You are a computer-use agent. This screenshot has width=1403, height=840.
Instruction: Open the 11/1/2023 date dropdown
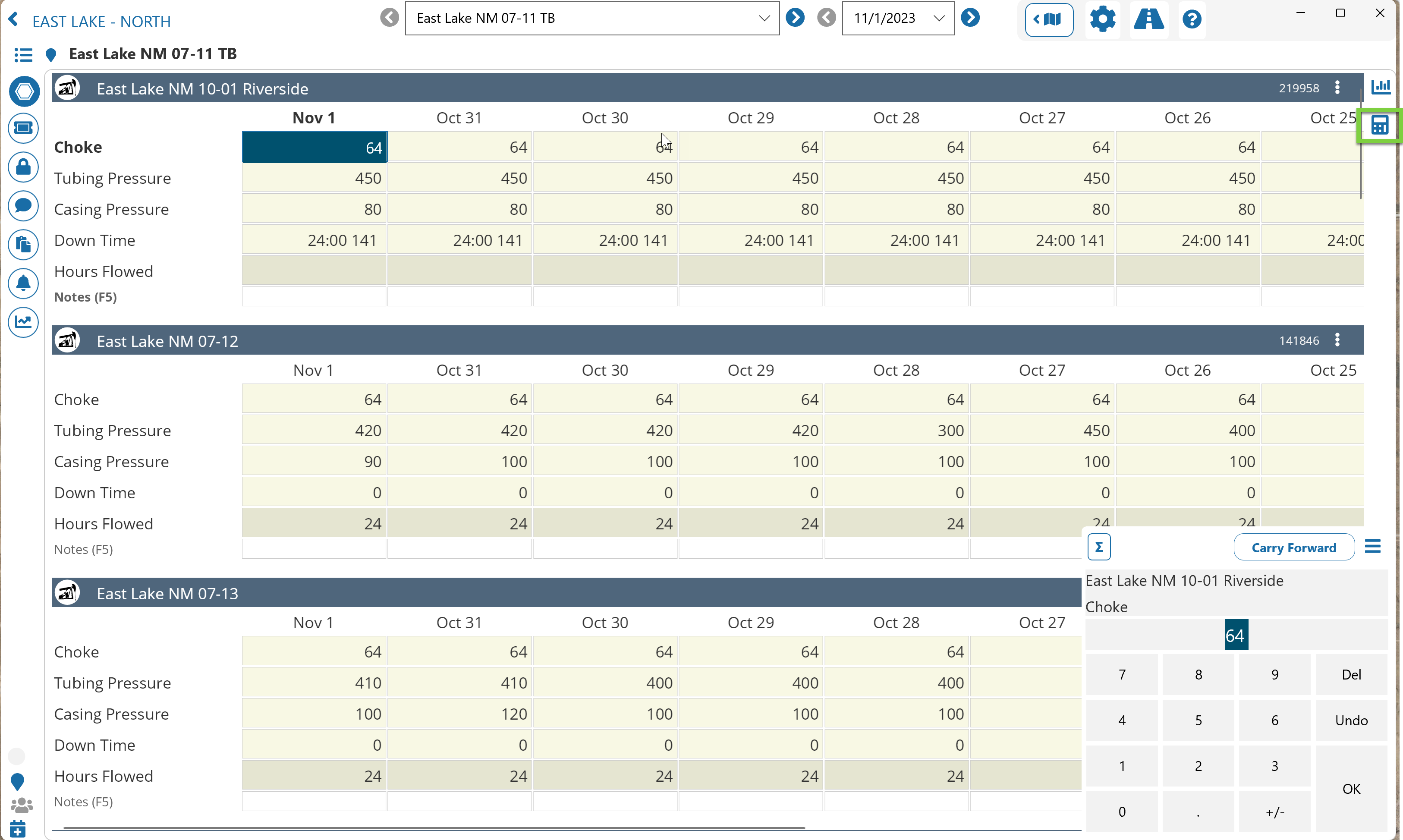938,18
